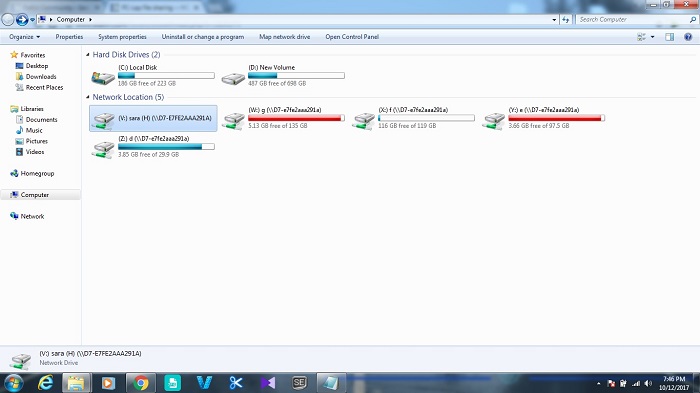Click the taskbar clock 7:46 PM
Image resolution: width=700 pixels, height=393 pixels.
[x=674, y=379]
